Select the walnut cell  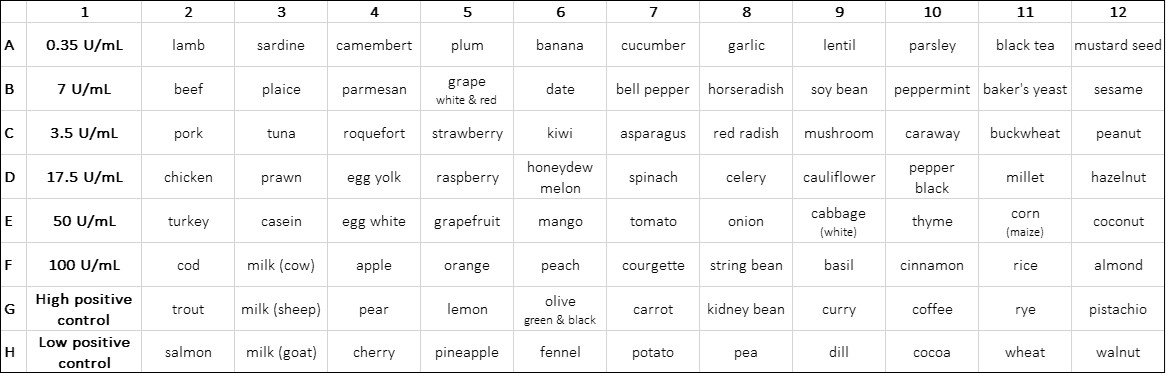[x=1118, y=352]
